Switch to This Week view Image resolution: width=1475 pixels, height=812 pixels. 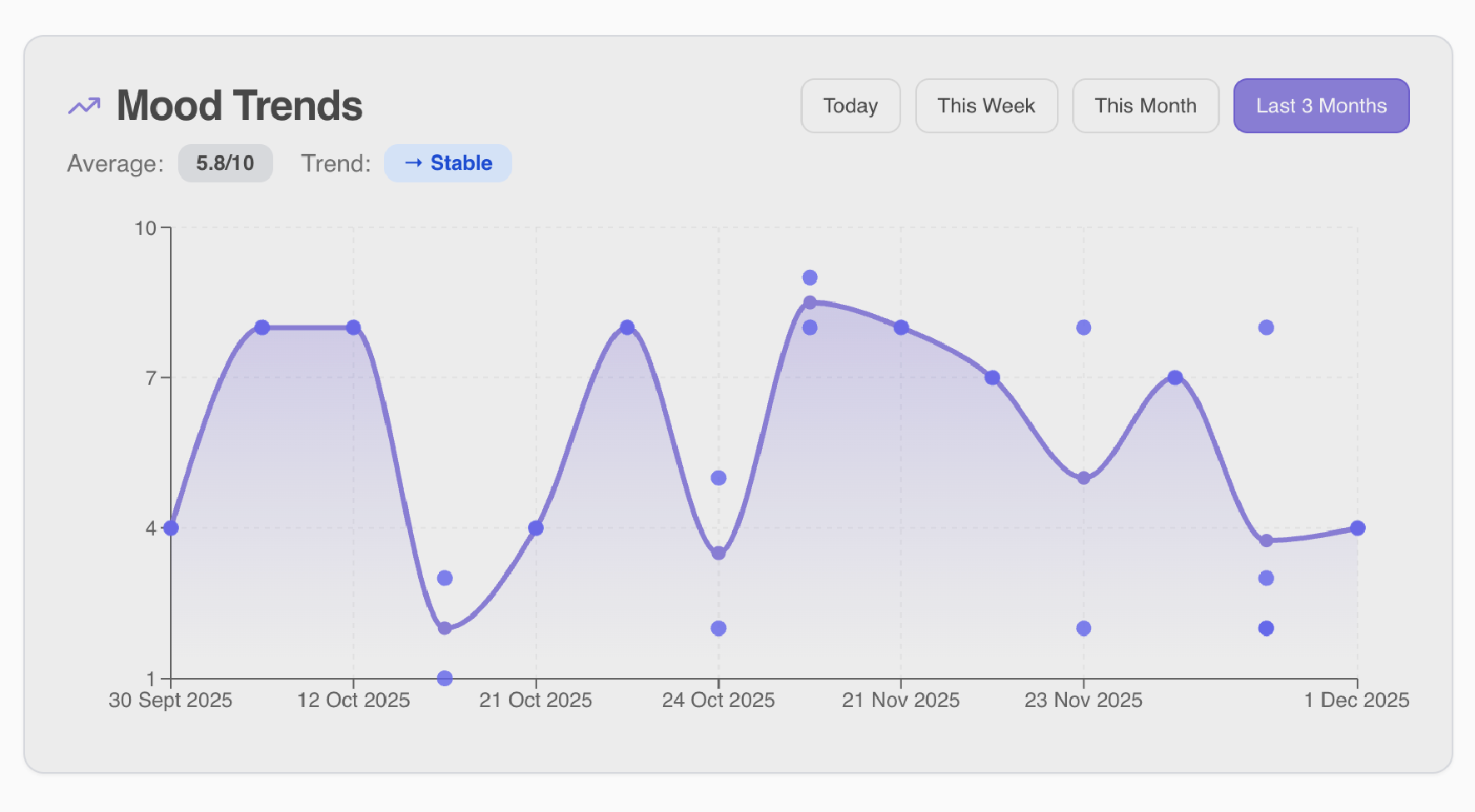click(x=986, y=106)
